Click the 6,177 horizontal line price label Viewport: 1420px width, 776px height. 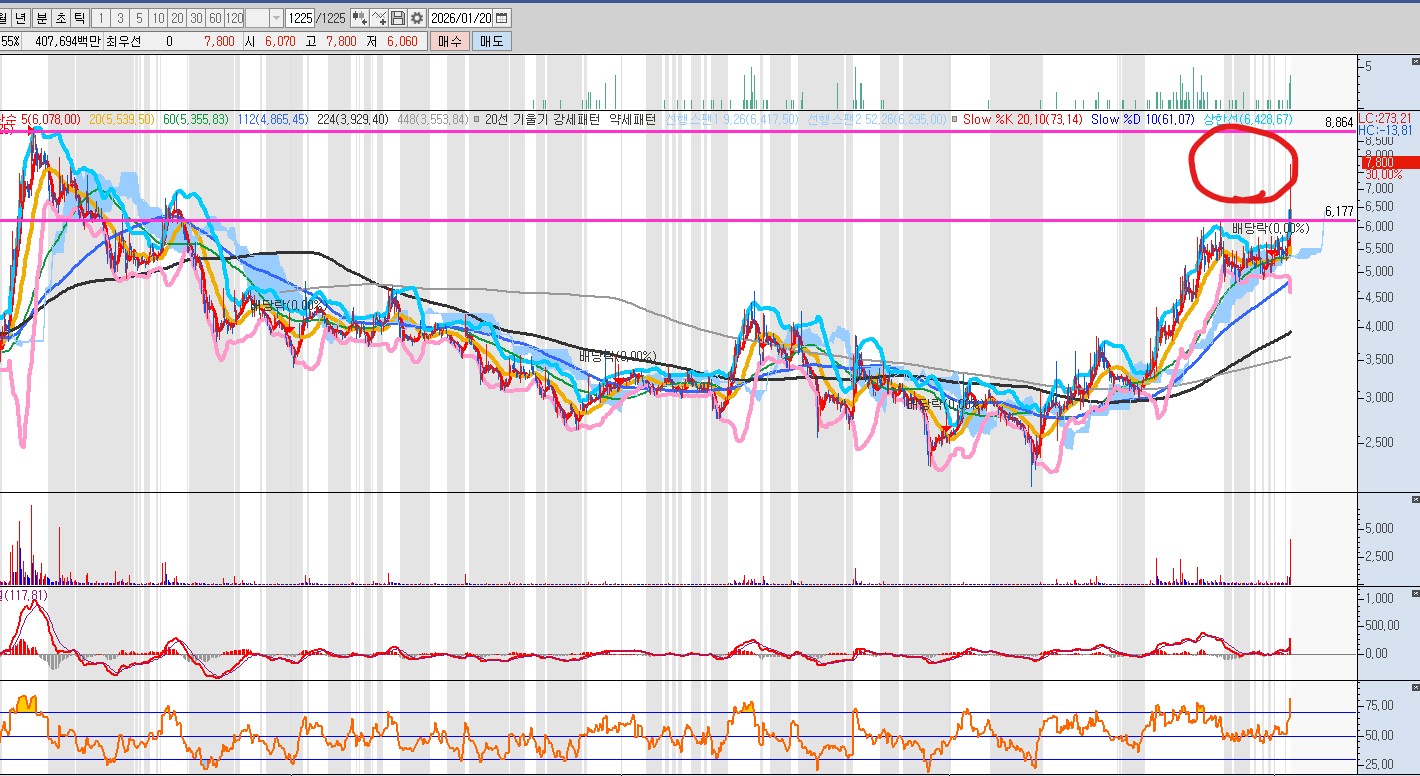point(1338,211)
